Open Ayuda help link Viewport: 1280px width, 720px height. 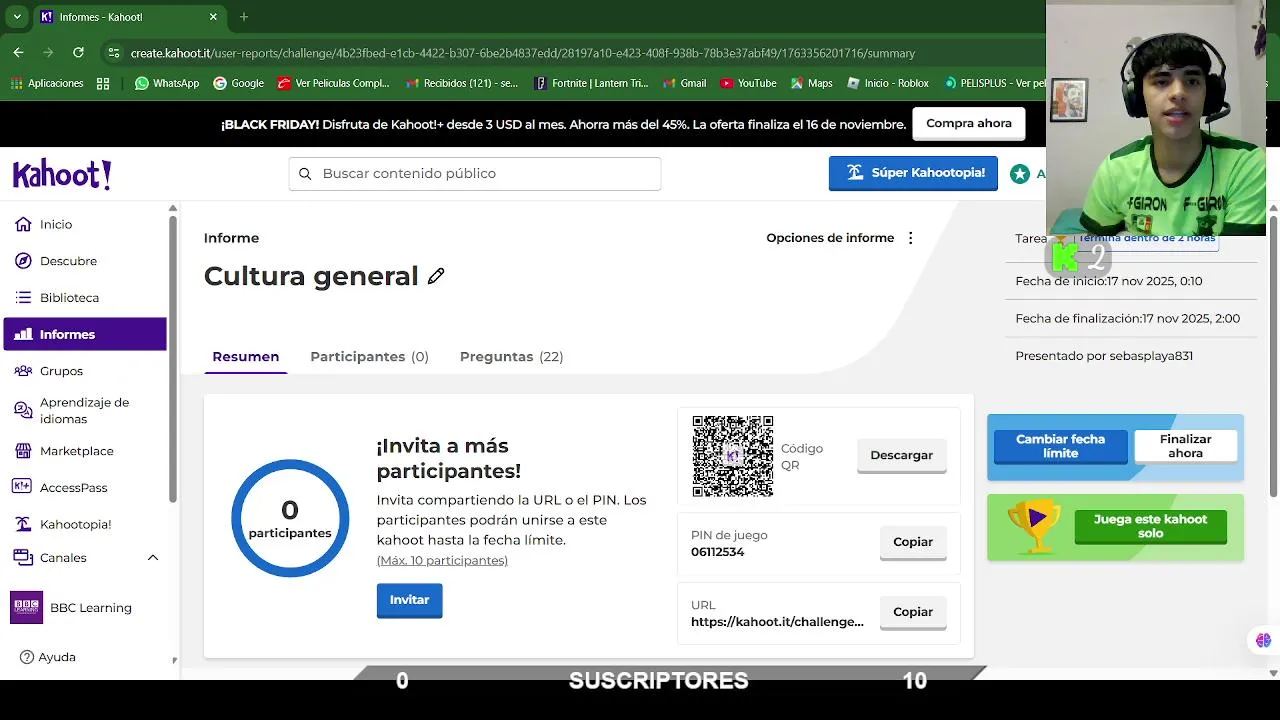tap(48, 657)
